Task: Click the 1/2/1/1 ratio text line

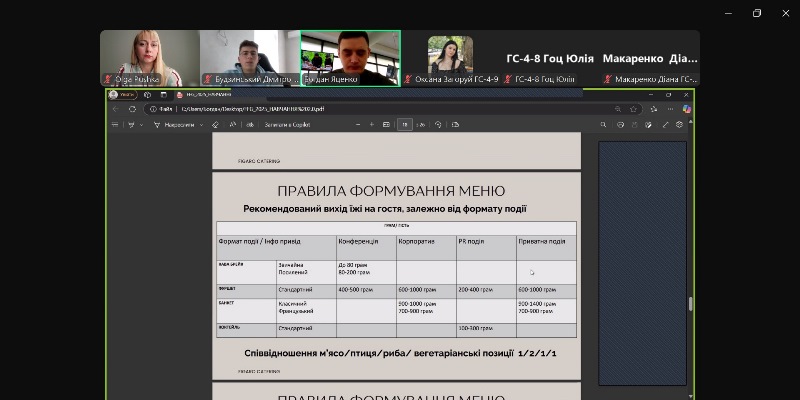Action: [x=400, y=353]
